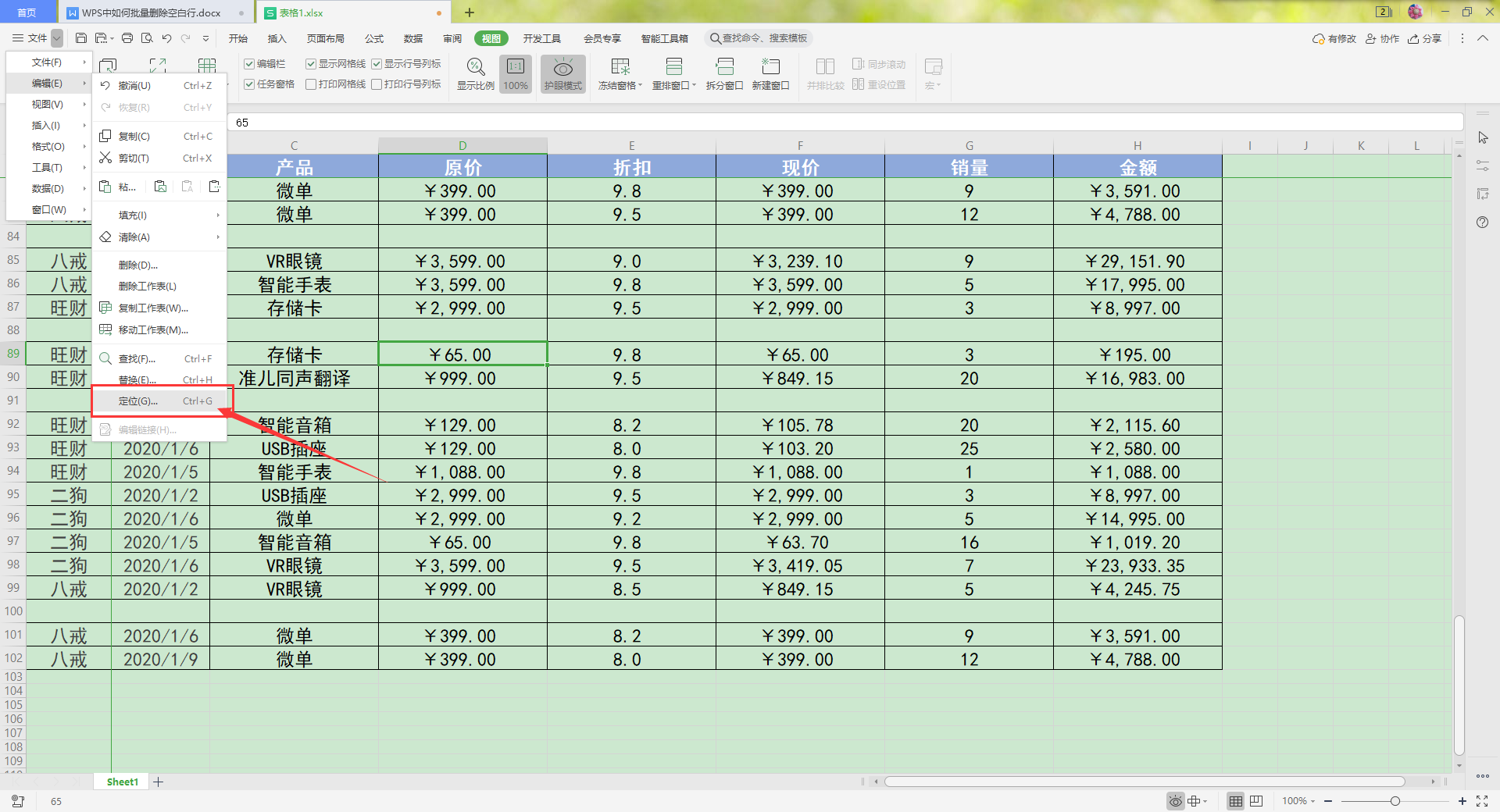The height and width of the screenshot is (812, 1500).
Task: Click the 分享 share button
Action: tap(1425, 38)
